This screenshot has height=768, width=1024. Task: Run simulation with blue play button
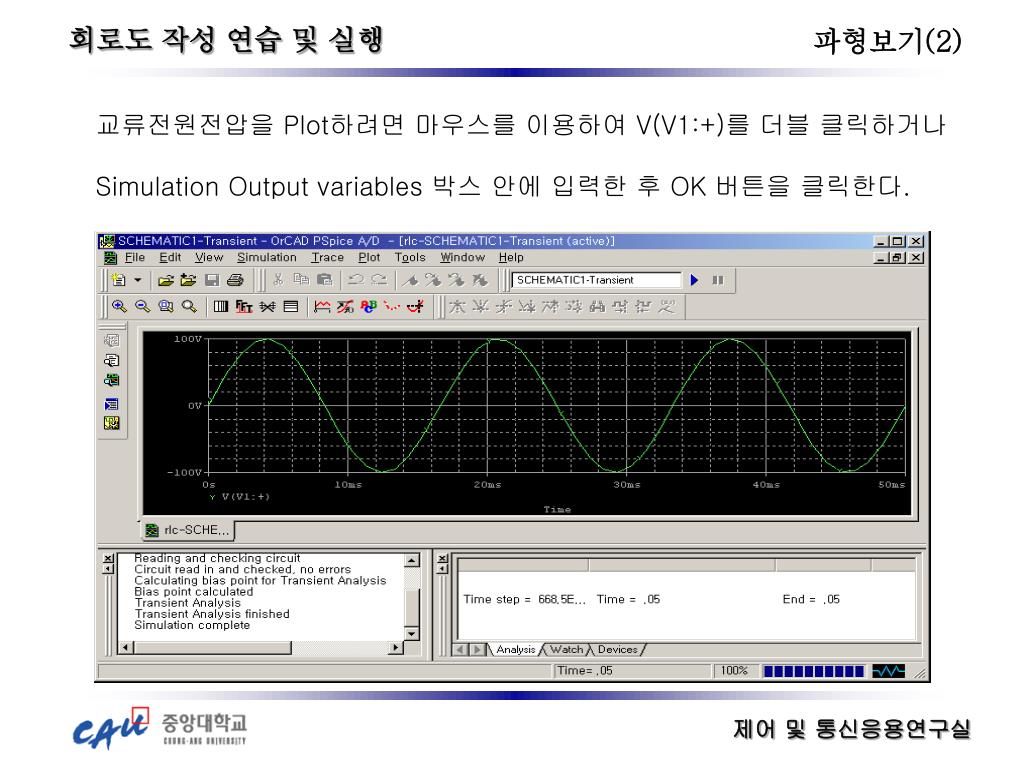coord(695,280)
